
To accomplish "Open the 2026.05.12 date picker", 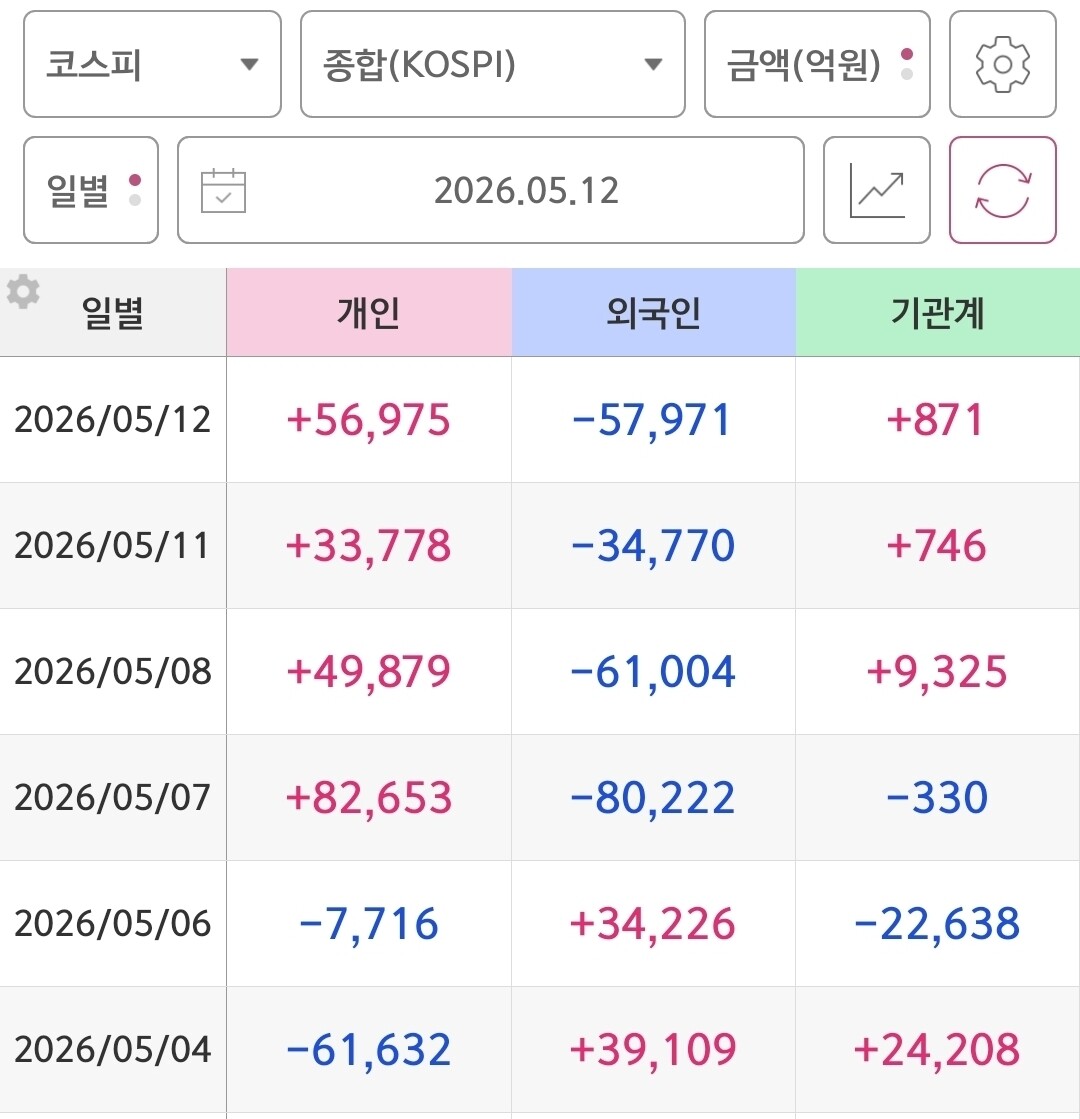I will [x=491, y=190].
